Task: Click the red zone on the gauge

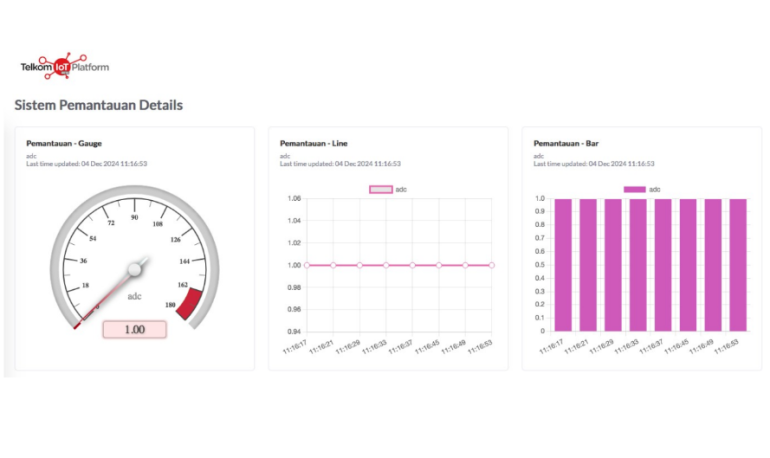Action: [x=190, y=303]
